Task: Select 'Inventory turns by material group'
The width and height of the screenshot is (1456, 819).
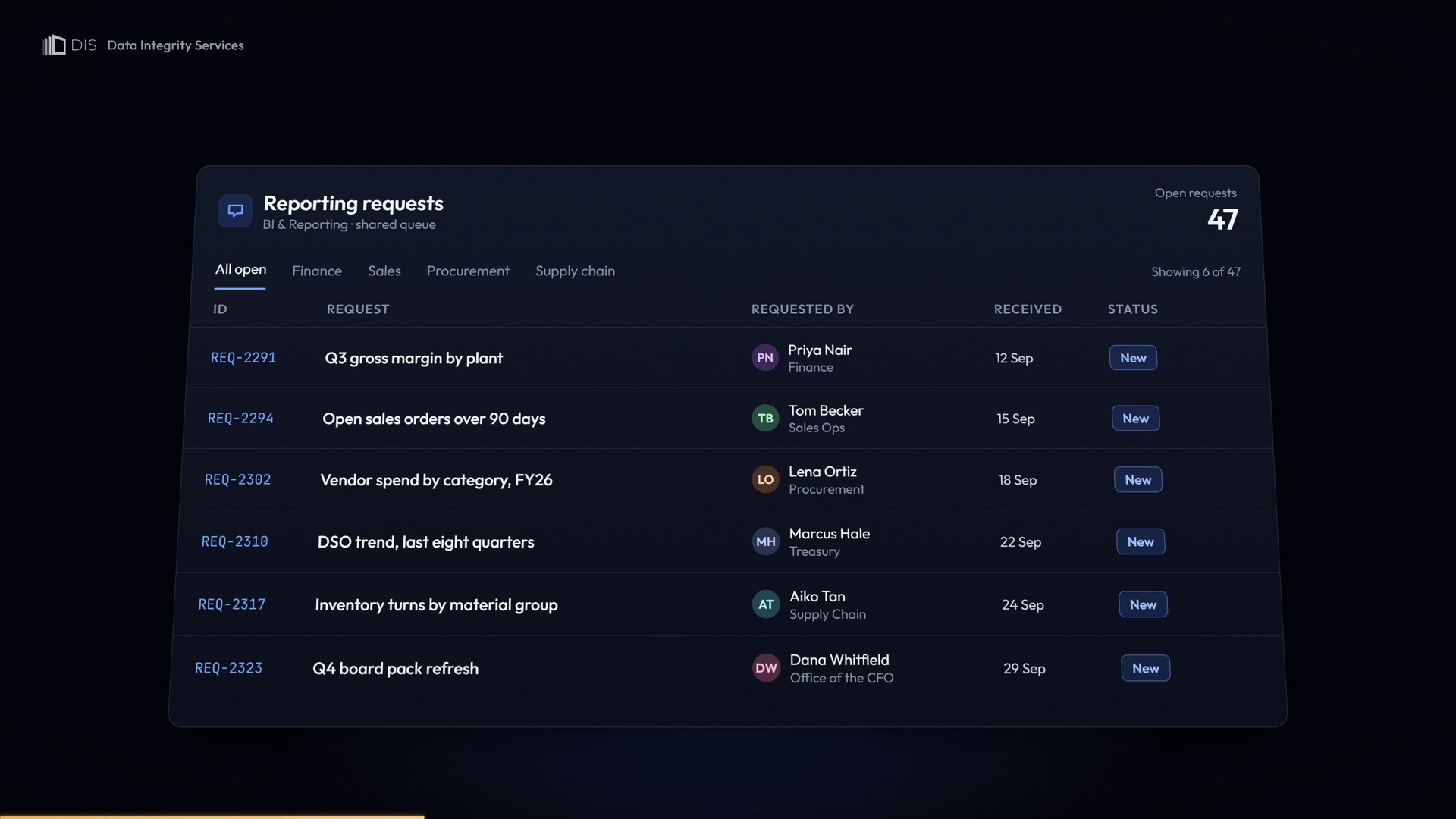Action: [436, 606]
